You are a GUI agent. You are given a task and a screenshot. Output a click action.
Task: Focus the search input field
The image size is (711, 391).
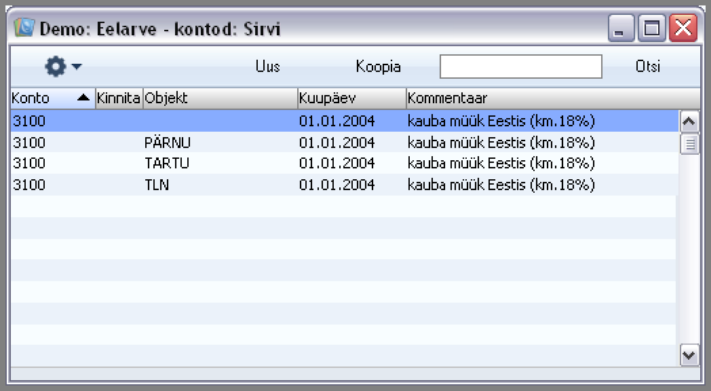pyautogui.click(x=521, y=67)
